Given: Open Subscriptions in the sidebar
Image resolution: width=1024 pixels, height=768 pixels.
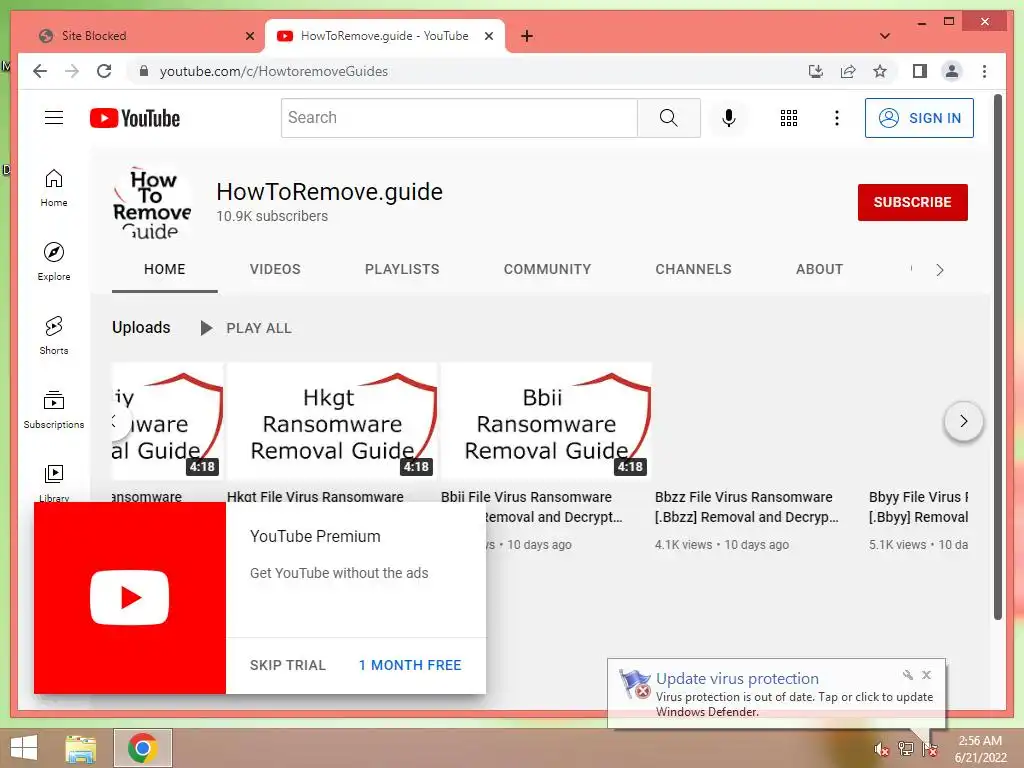Looking at the screenshot, I should 54,409.
